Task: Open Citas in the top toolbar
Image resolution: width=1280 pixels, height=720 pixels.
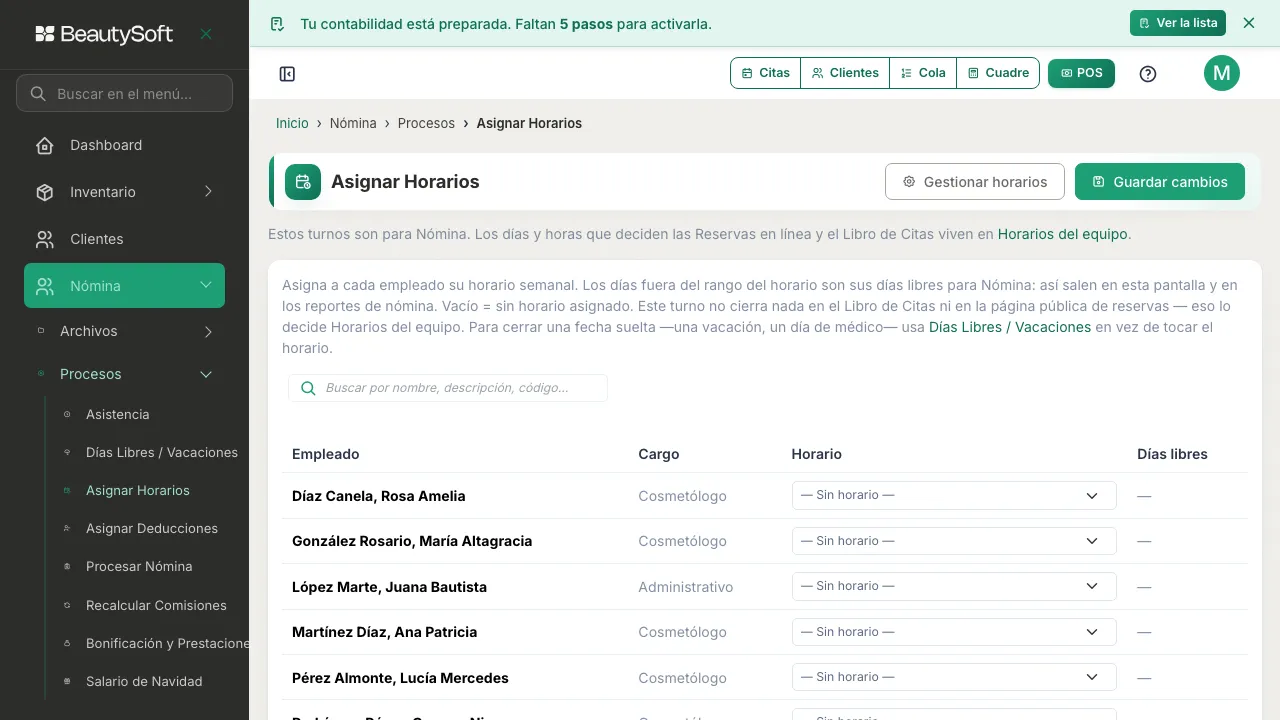Action: [x=766, y=73]
